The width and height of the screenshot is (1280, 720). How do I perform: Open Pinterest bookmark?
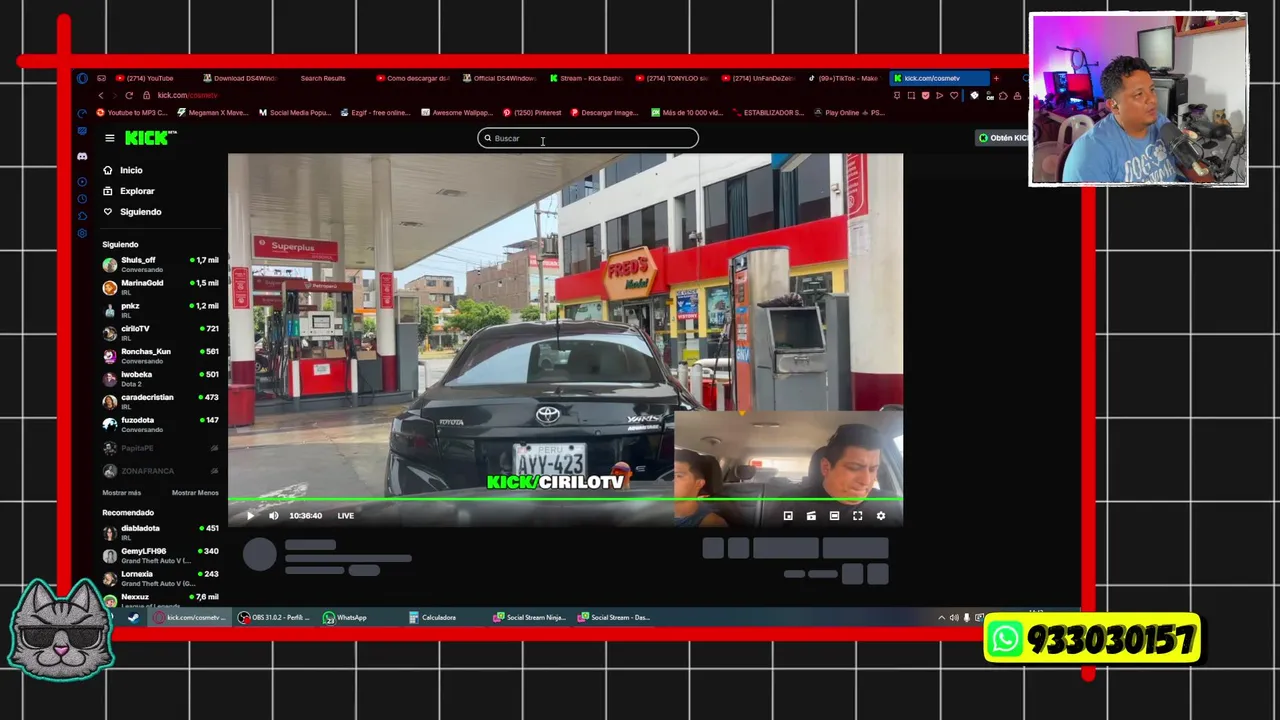click(x=532, y=113)
